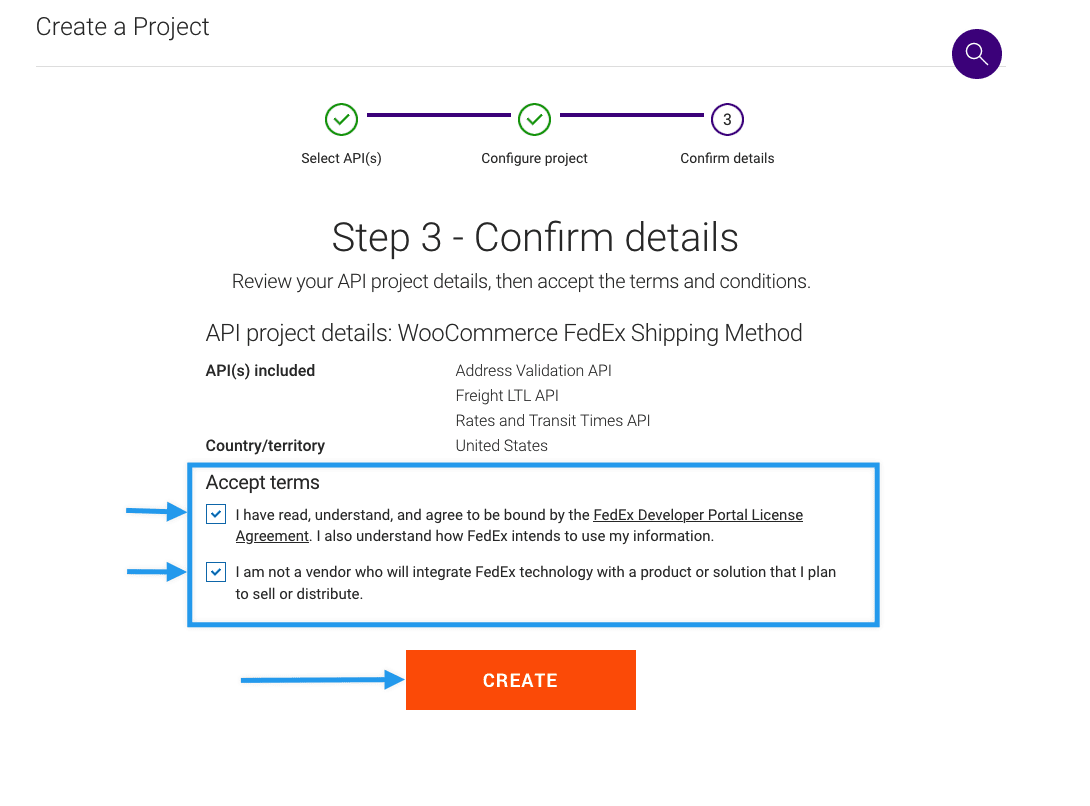The height and width of the screenshot is (806, 1090).
Task: Click the green checkmark above Select API(s)
Action: (341, 119)
